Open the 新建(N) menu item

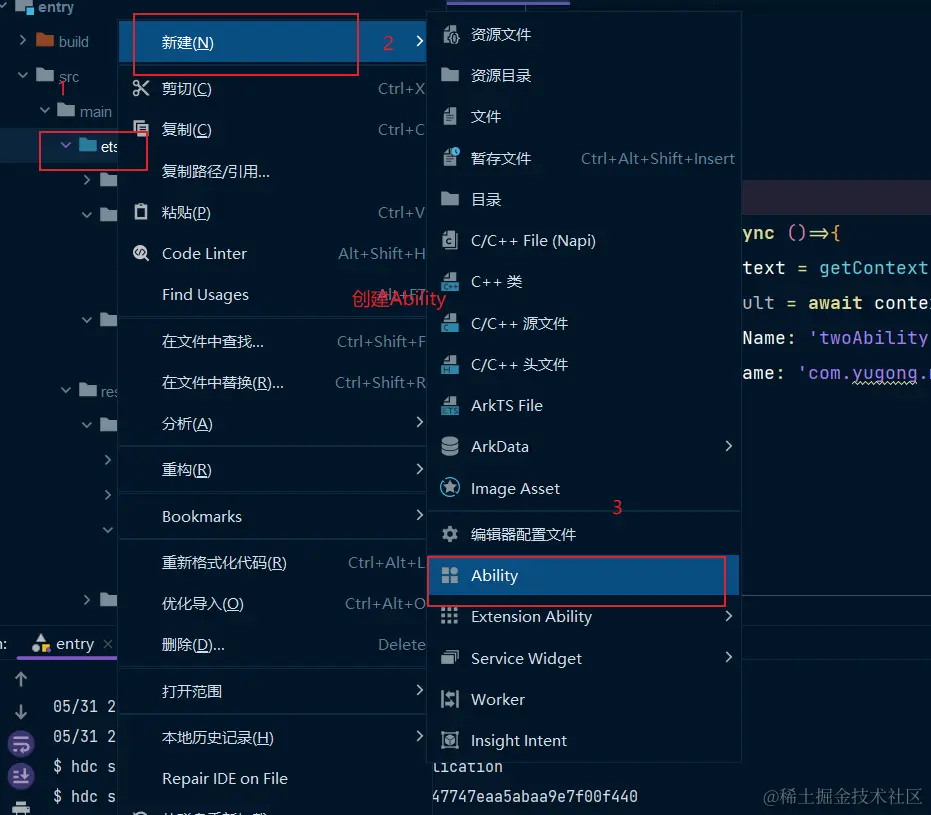pyautogui.click(x=273, y=42)
